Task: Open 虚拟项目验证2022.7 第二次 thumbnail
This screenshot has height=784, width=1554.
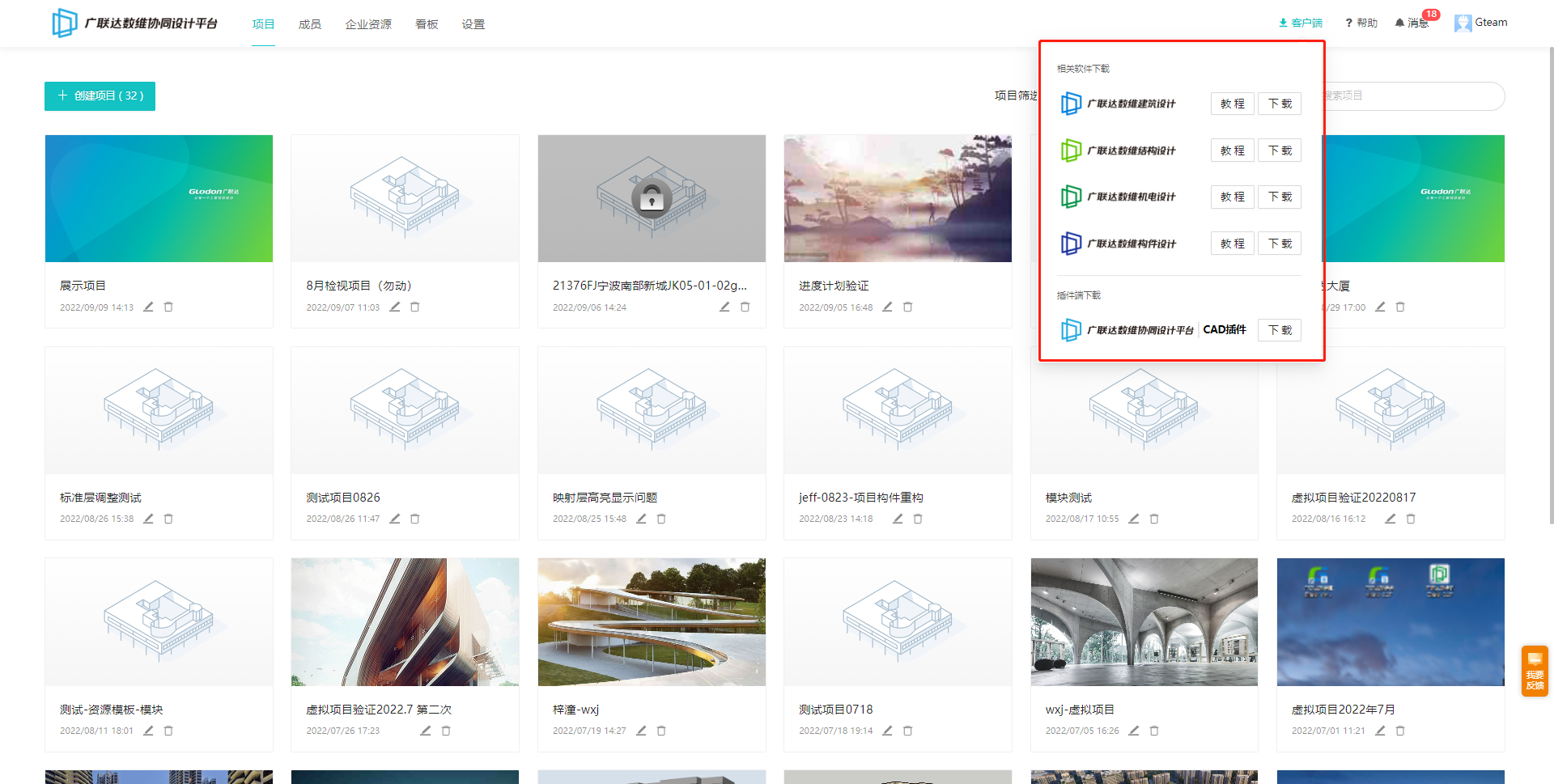Action: coord(405,622)
